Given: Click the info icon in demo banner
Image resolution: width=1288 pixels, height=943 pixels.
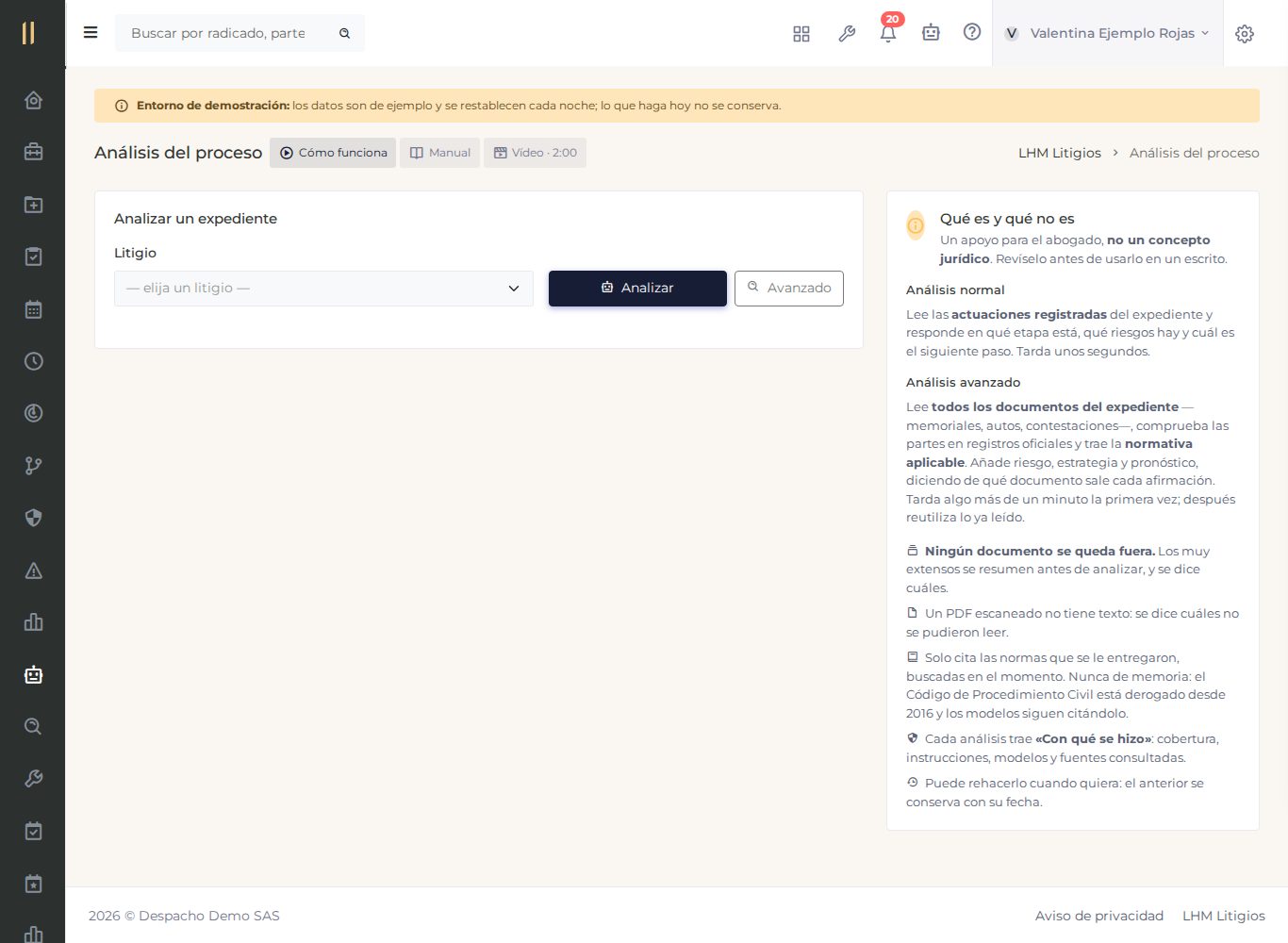Looking at the screenshot, I should tap(122, 106).
